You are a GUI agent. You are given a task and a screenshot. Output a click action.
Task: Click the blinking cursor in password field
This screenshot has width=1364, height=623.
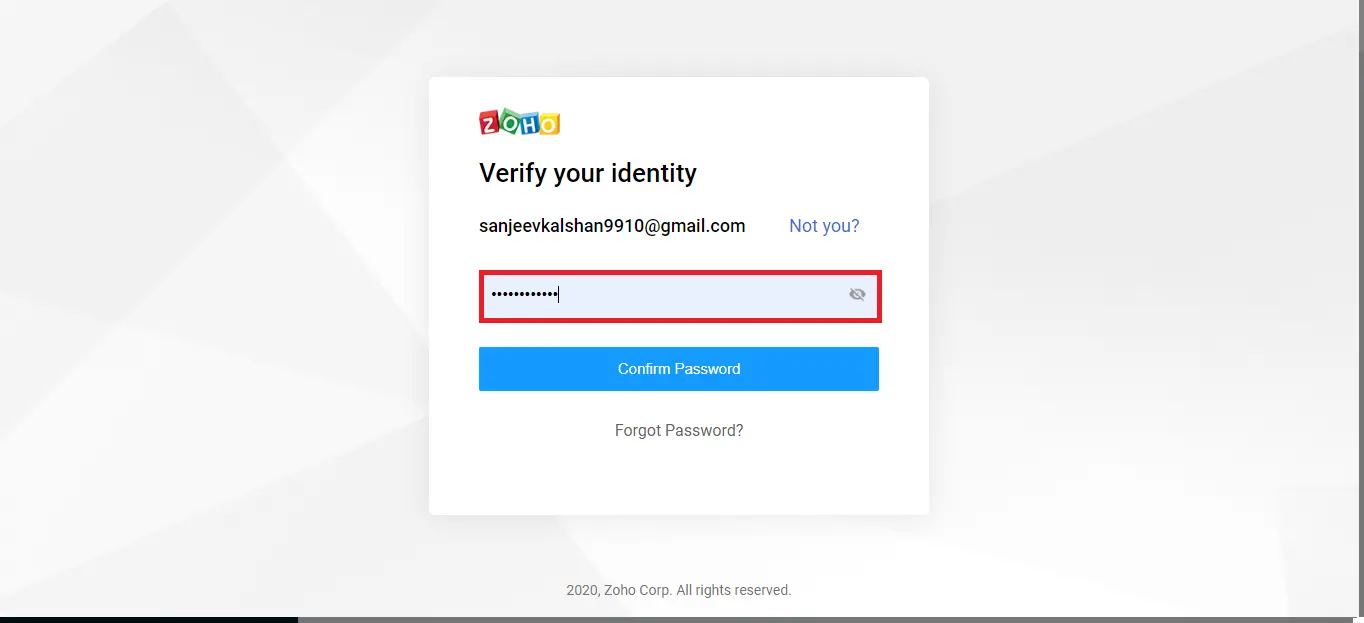coord(558,294)
